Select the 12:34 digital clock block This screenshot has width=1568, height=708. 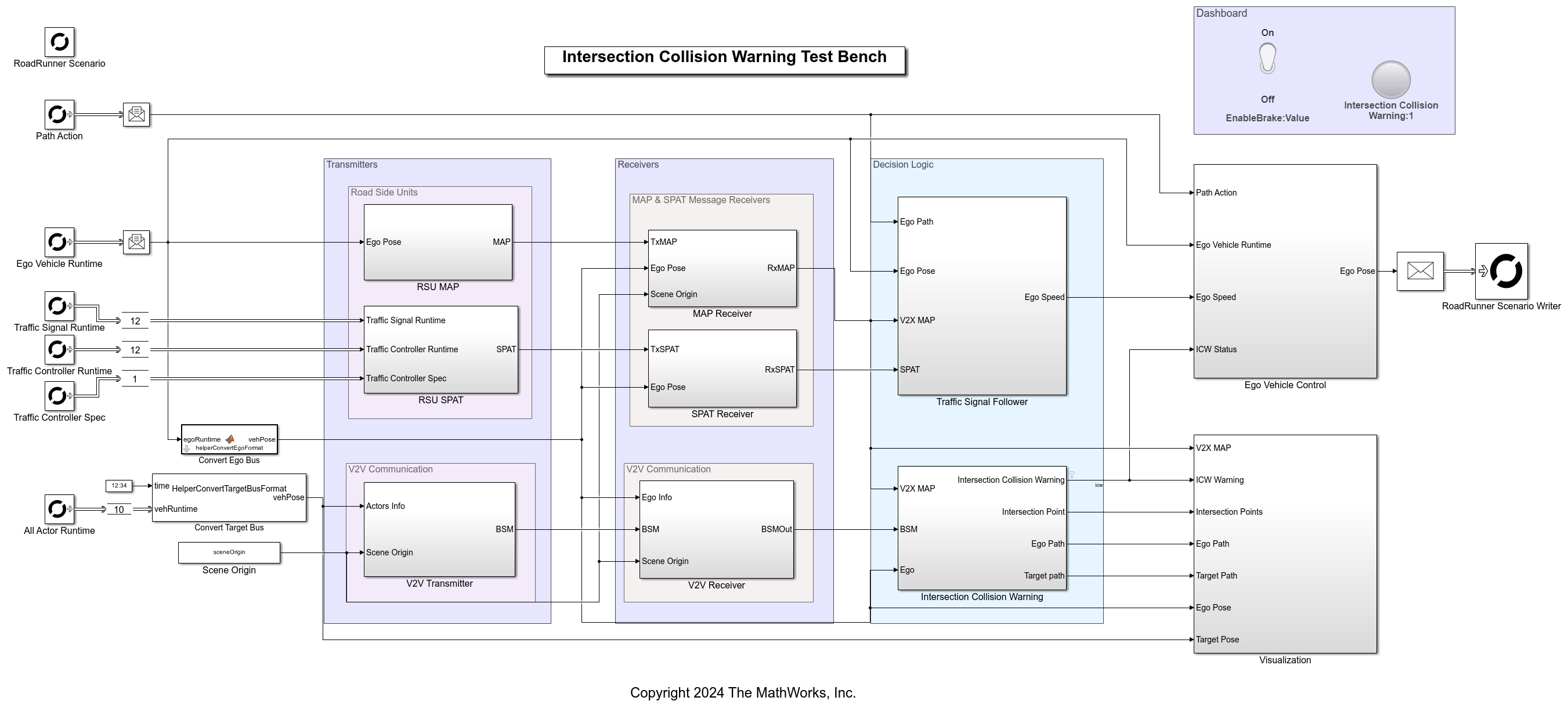point(120,485)
